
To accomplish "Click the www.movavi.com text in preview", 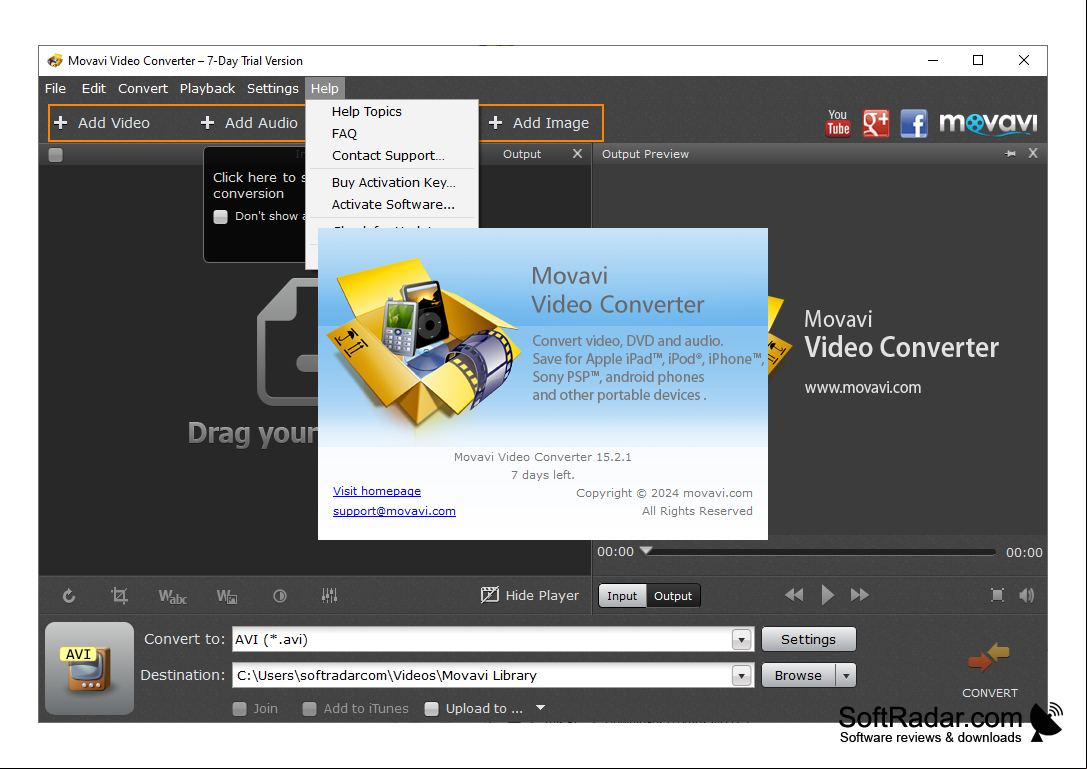I will (x=862, y=388).
